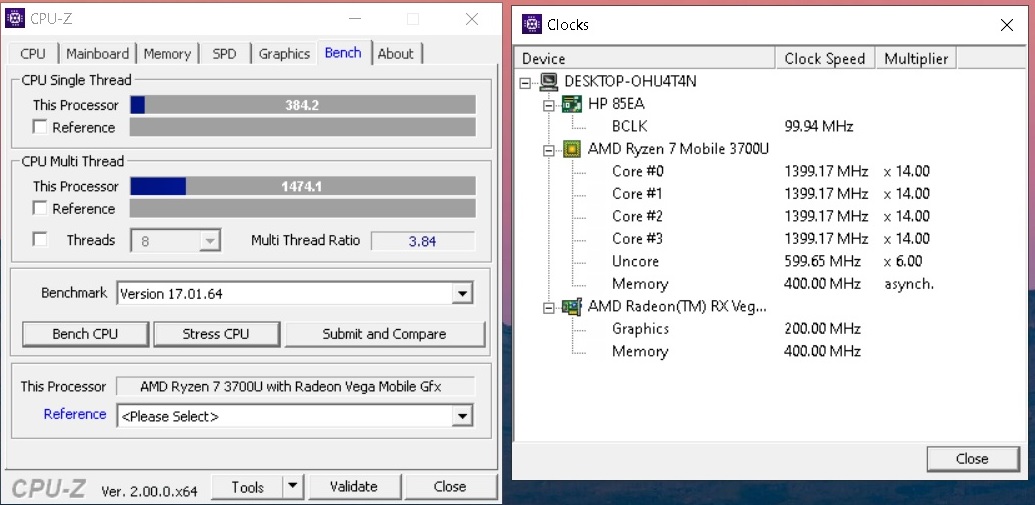Viewport: 1035px width, 505px height.
Task: Enable the Multi Thread Reference checkbox
Action: pyautogui.click(x=40, y=209)
